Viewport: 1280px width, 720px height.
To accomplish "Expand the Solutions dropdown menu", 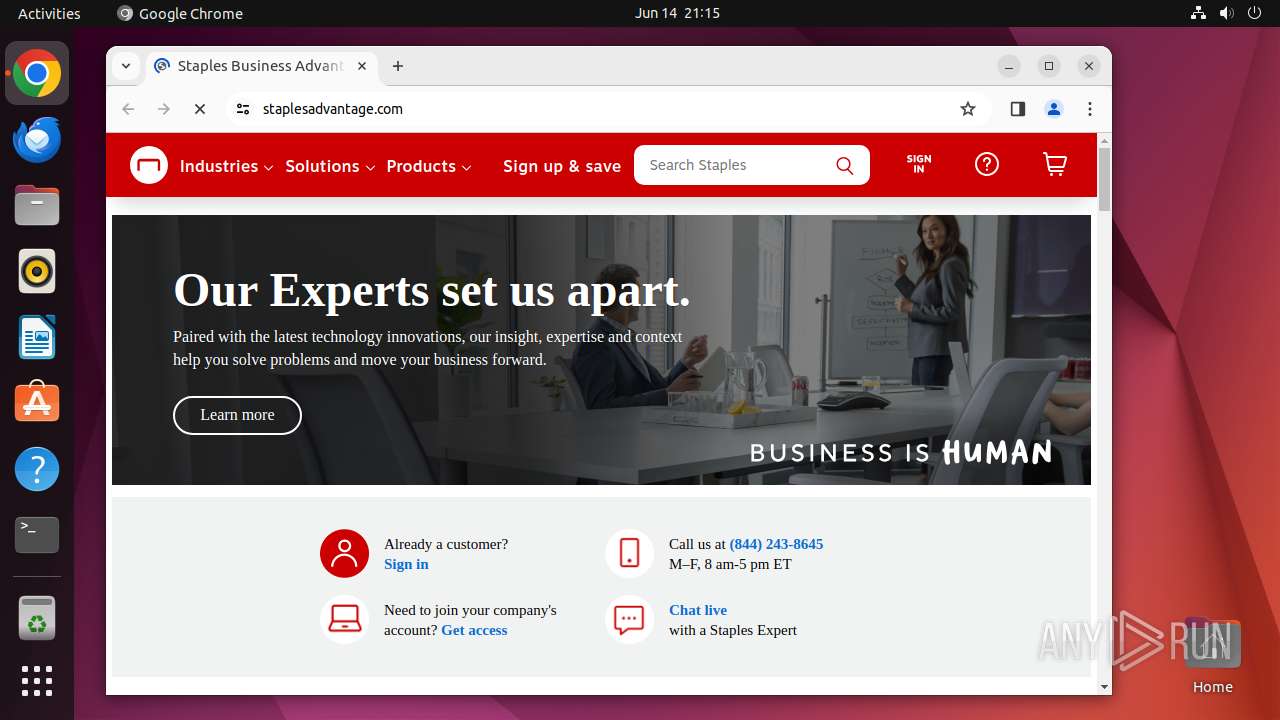I will click(x=330, y=166).
